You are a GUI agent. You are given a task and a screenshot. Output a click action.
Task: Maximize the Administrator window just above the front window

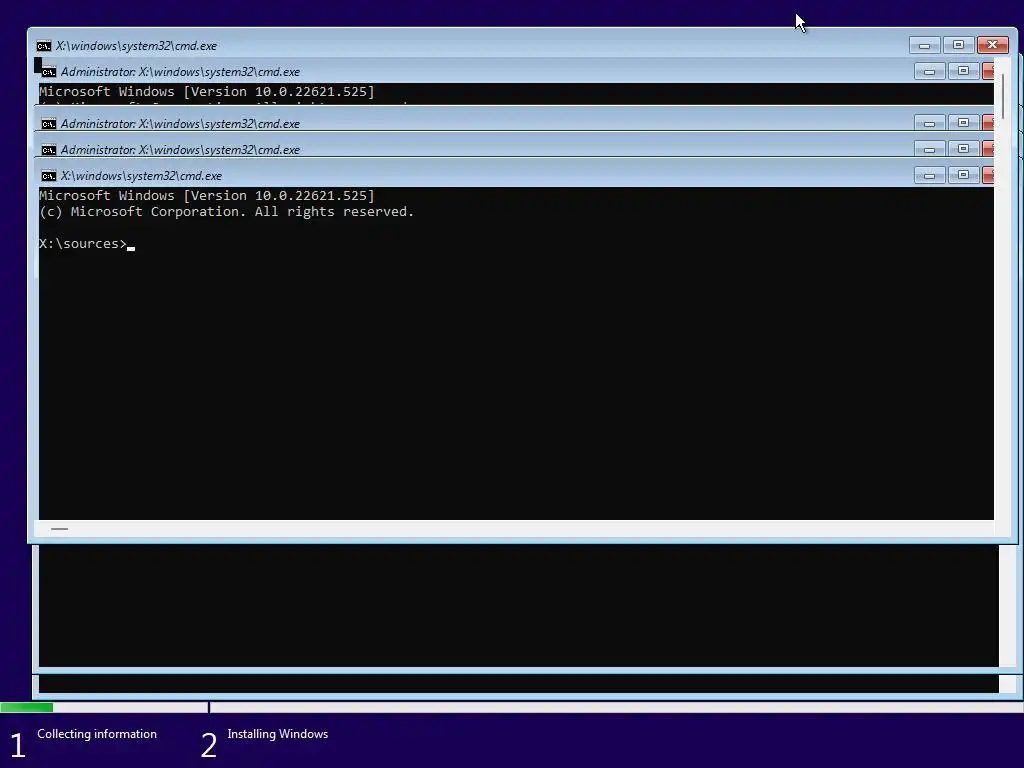click(x=963, y=149)
